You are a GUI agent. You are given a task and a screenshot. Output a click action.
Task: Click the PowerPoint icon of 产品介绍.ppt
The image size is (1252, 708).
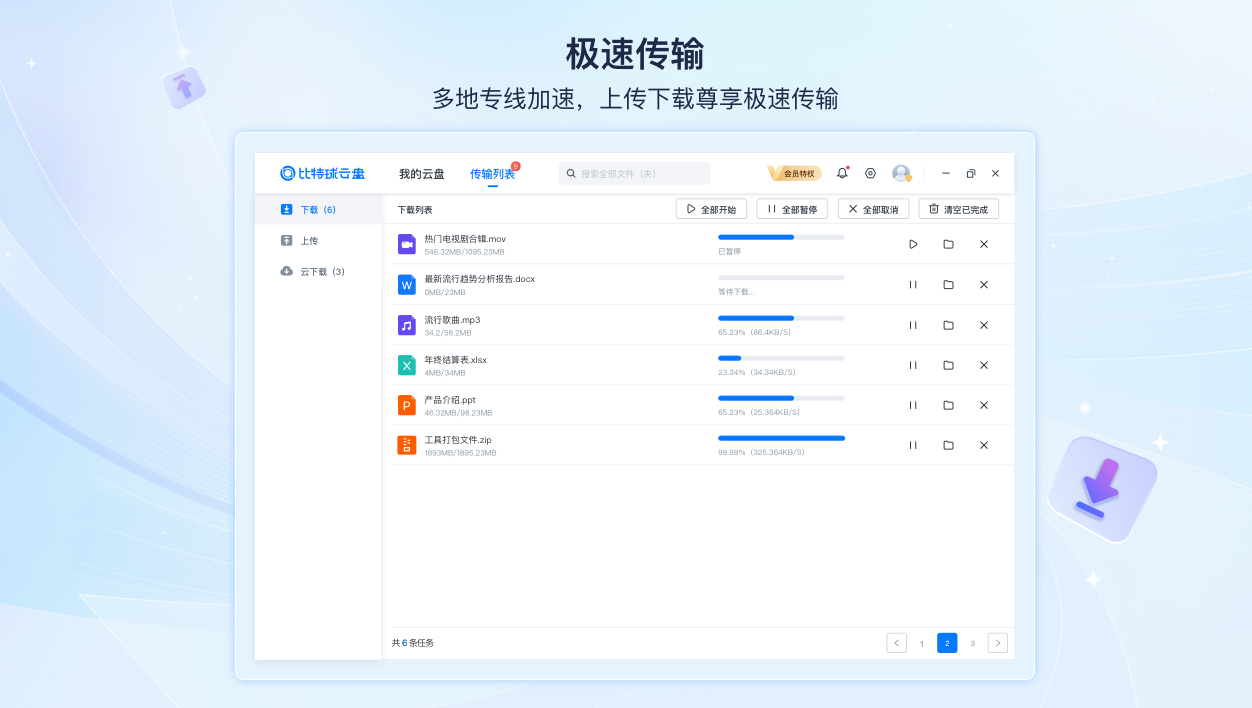pos(407,405)
